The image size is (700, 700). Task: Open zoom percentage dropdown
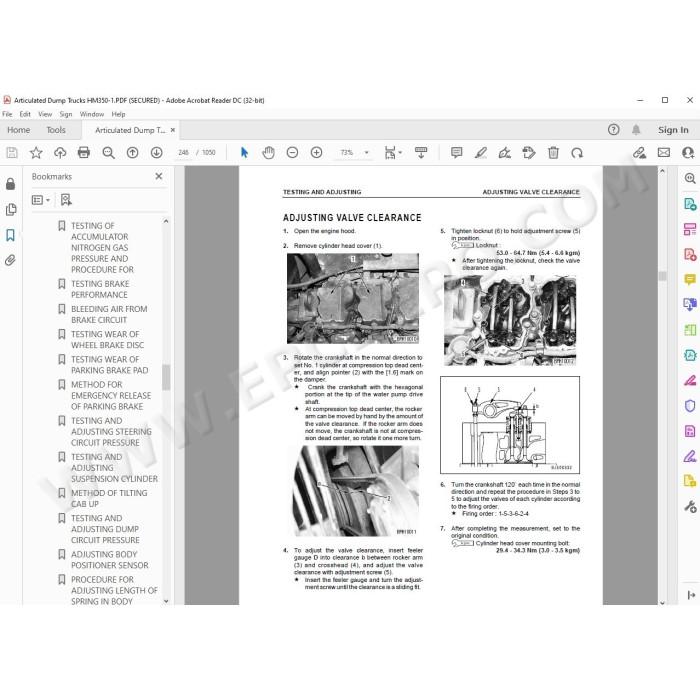[367, 153]
